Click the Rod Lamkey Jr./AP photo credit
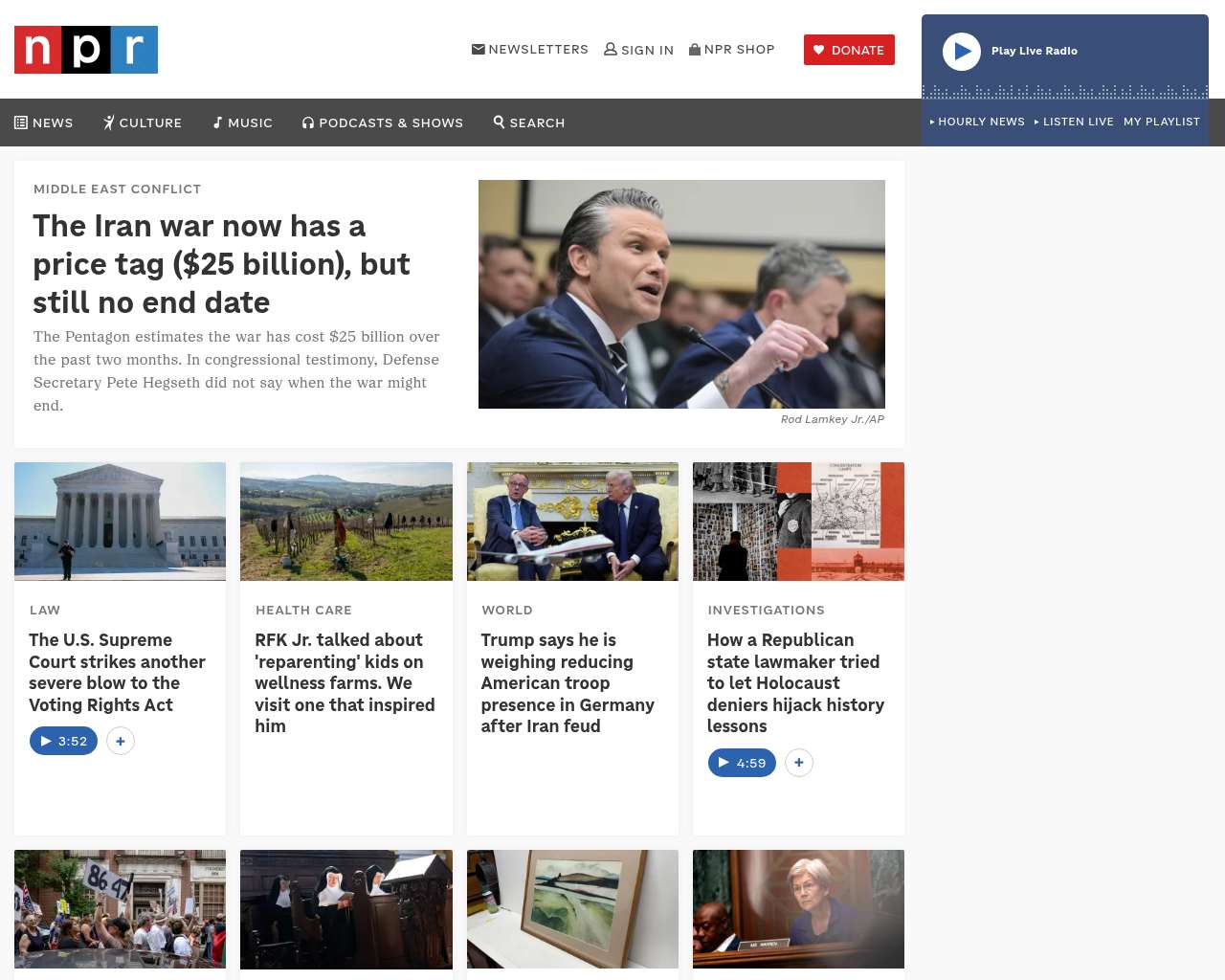1225x980 pixels. 833,419
